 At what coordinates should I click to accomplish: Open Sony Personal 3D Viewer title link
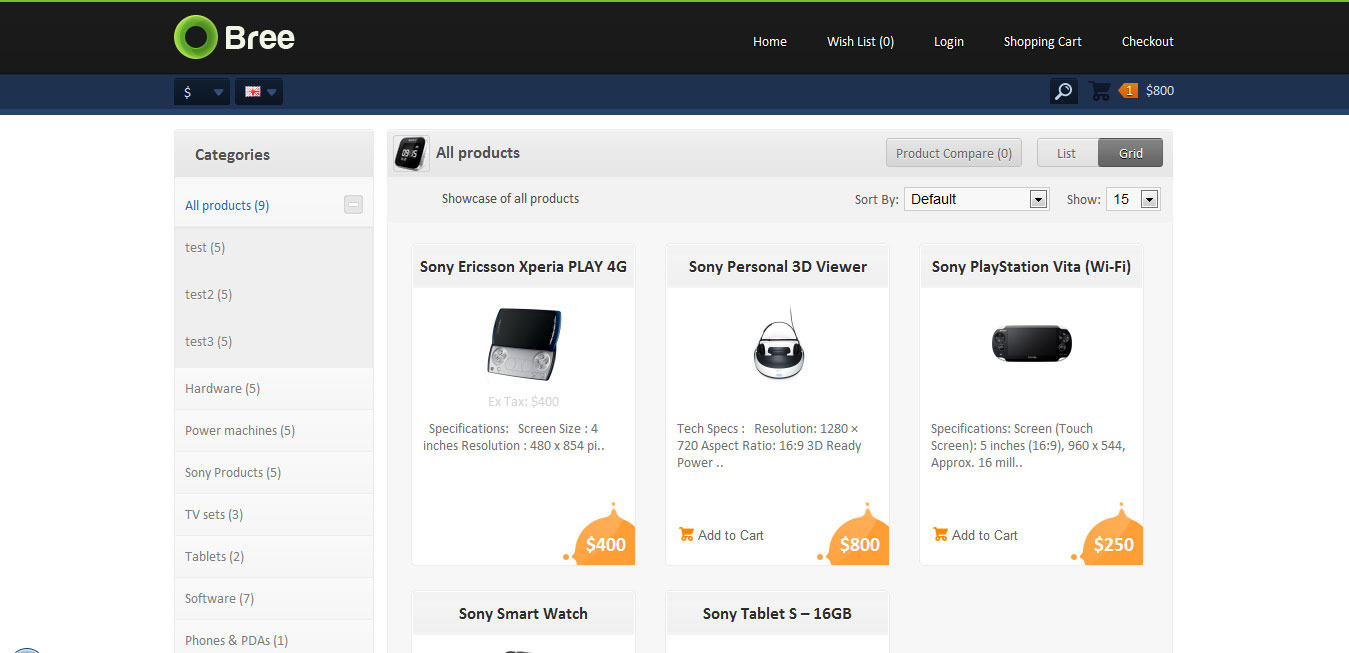coord(778,266)
